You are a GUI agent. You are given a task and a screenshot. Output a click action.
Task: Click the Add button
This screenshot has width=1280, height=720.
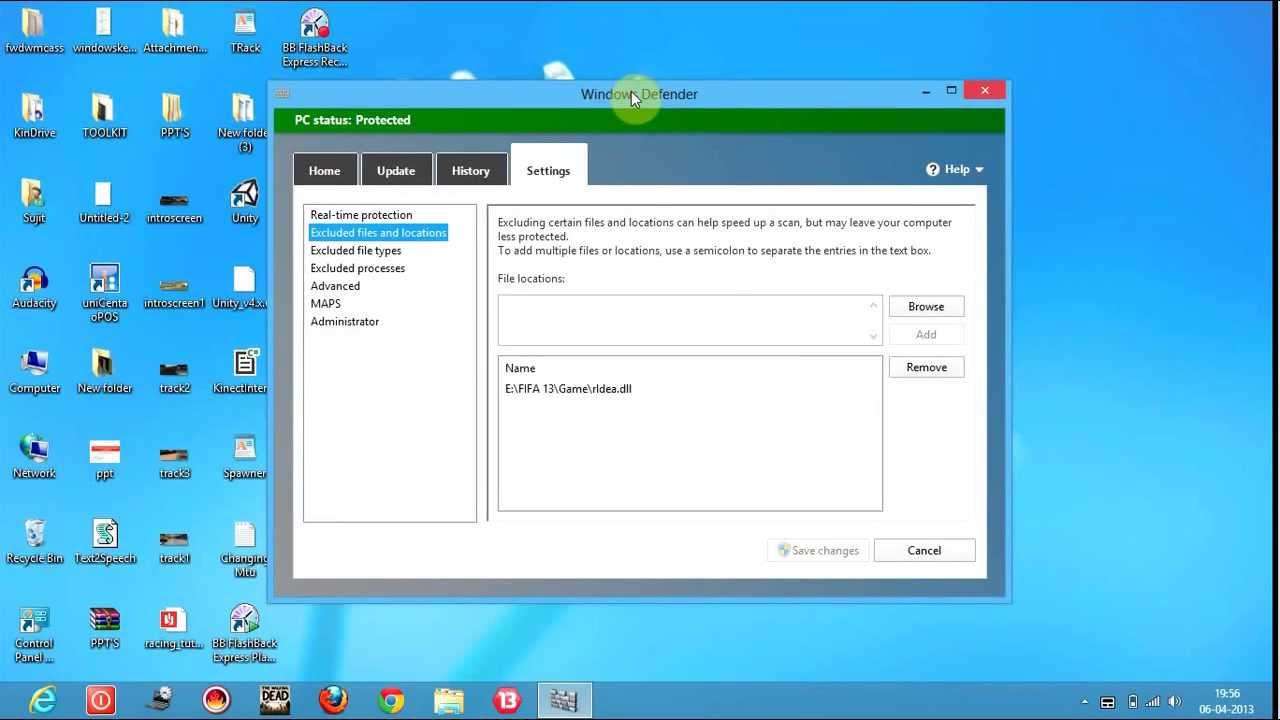926,334
